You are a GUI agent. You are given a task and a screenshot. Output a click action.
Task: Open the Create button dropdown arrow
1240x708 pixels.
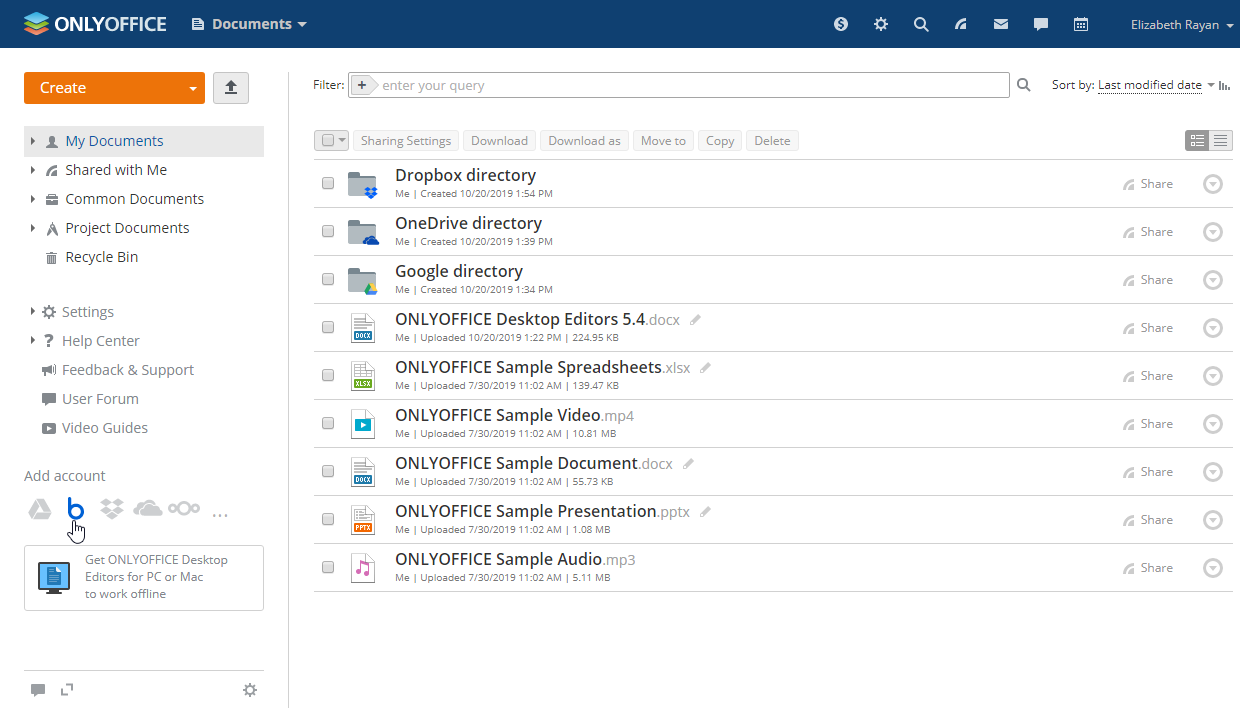click(193, 89)
